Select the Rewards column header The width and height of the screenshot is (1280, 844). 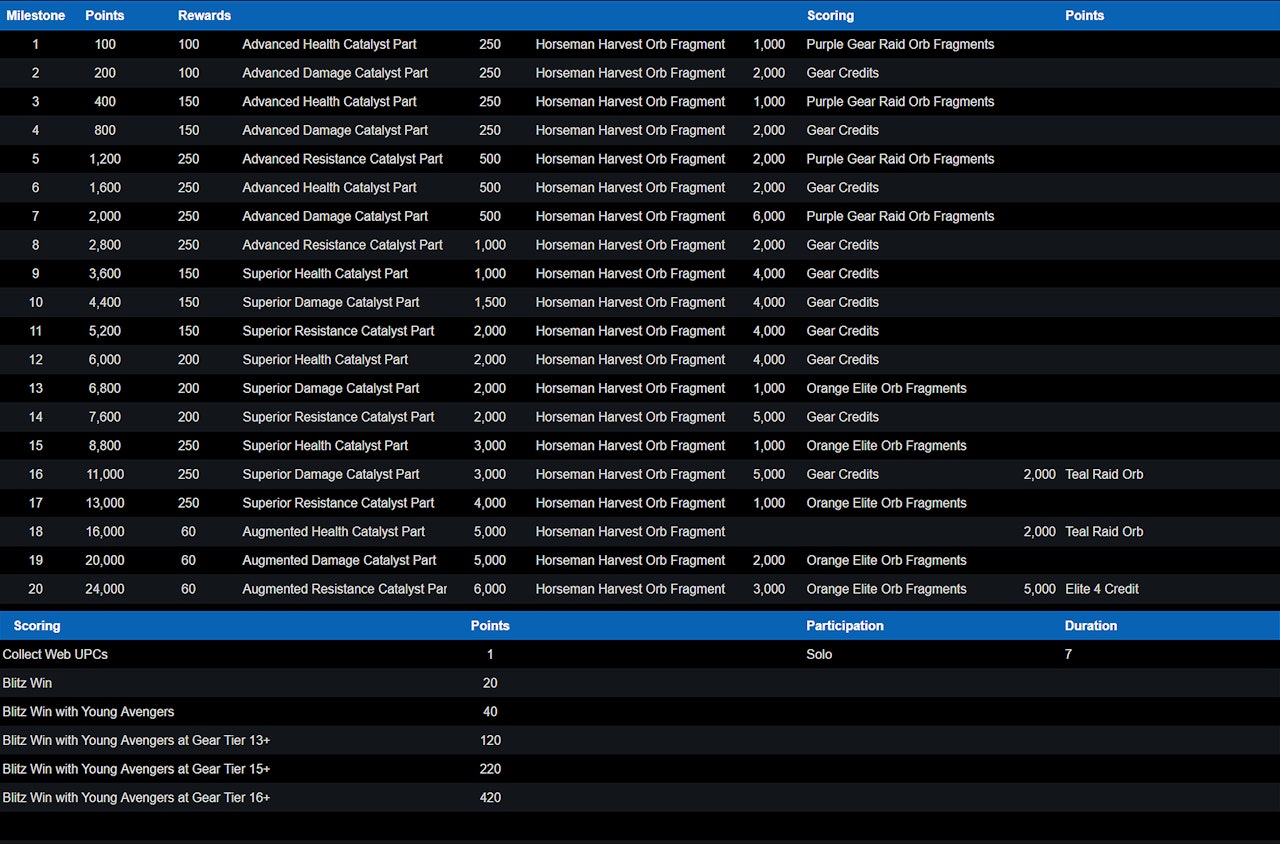coord(204,15)
